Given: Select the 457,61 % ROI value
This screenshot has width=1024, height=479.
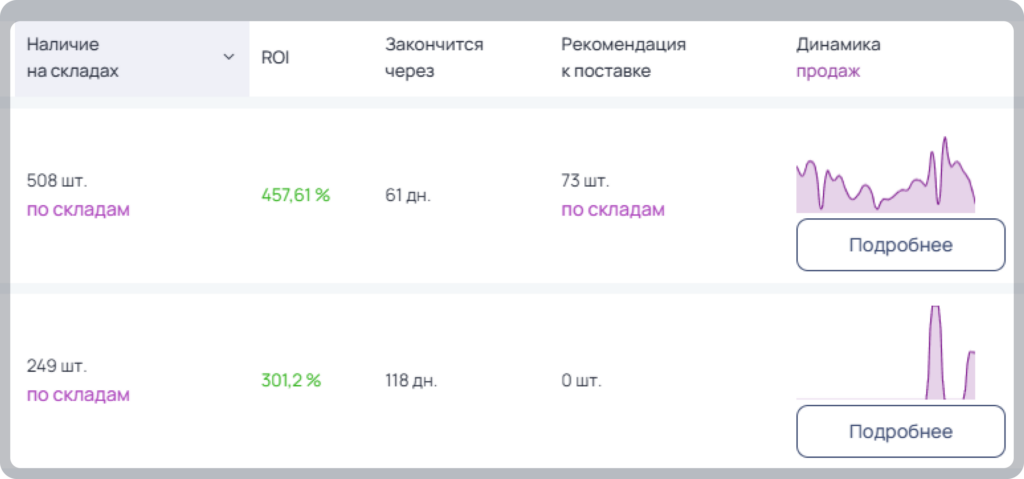Looking at the screenshot, I should 295,195.
